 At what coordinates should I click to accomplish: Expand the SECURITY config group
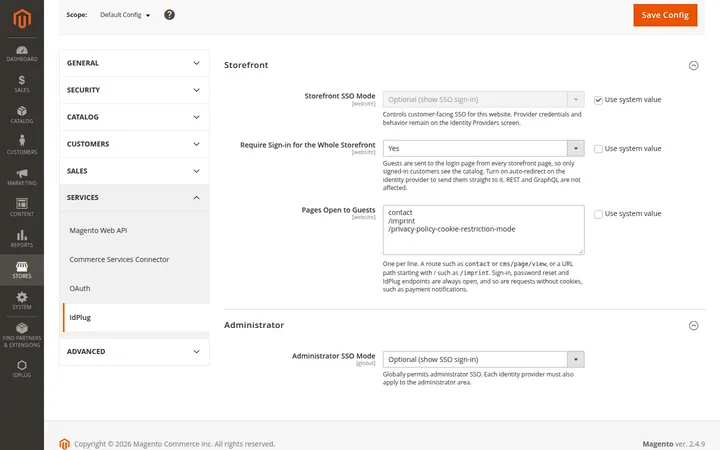(134, 90)
